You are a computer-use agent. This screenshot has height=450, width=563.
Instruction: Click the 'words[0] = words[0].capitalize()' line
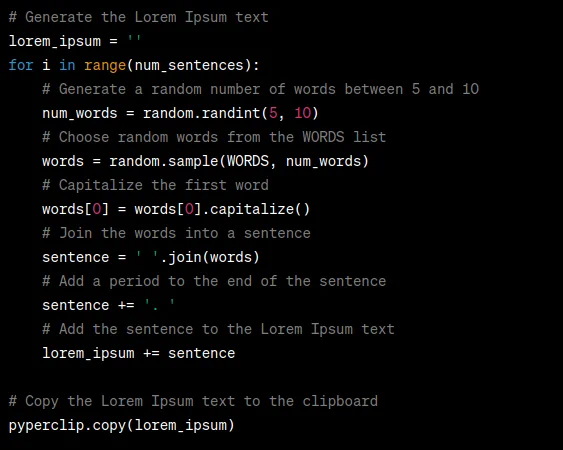click(176, 209)
